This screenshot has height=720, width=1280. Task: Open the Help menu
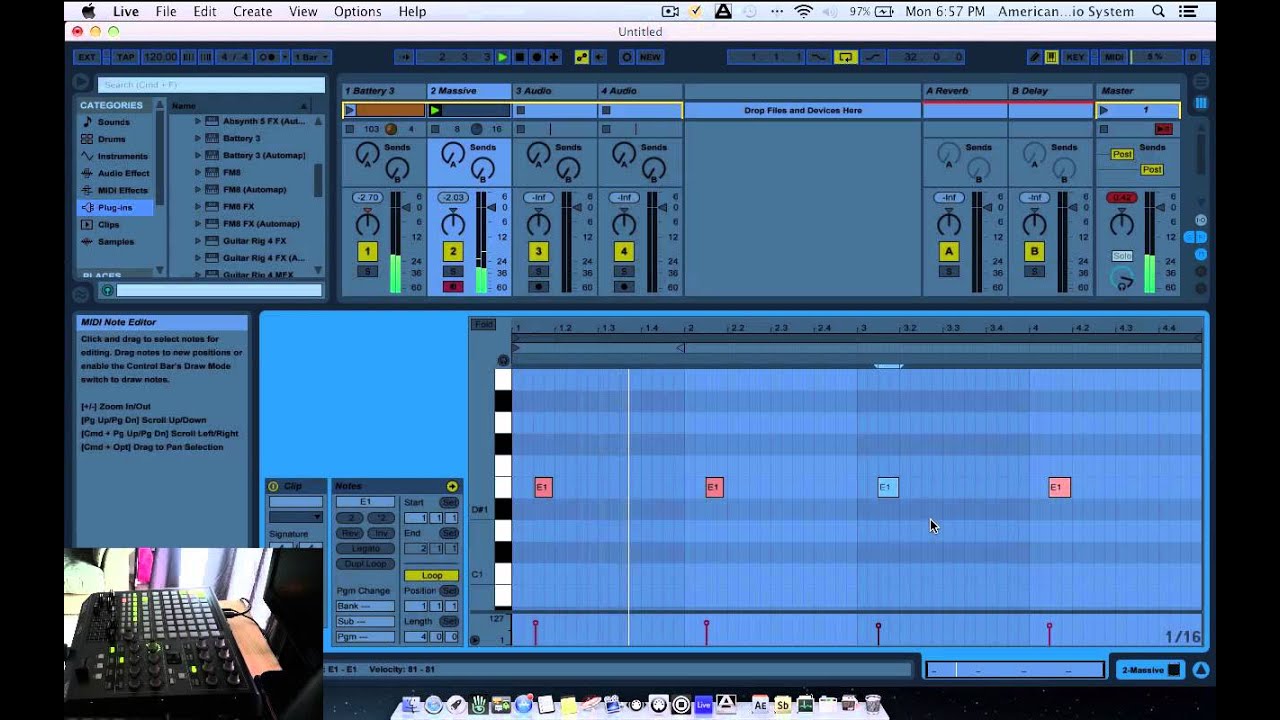coord(412,11)
